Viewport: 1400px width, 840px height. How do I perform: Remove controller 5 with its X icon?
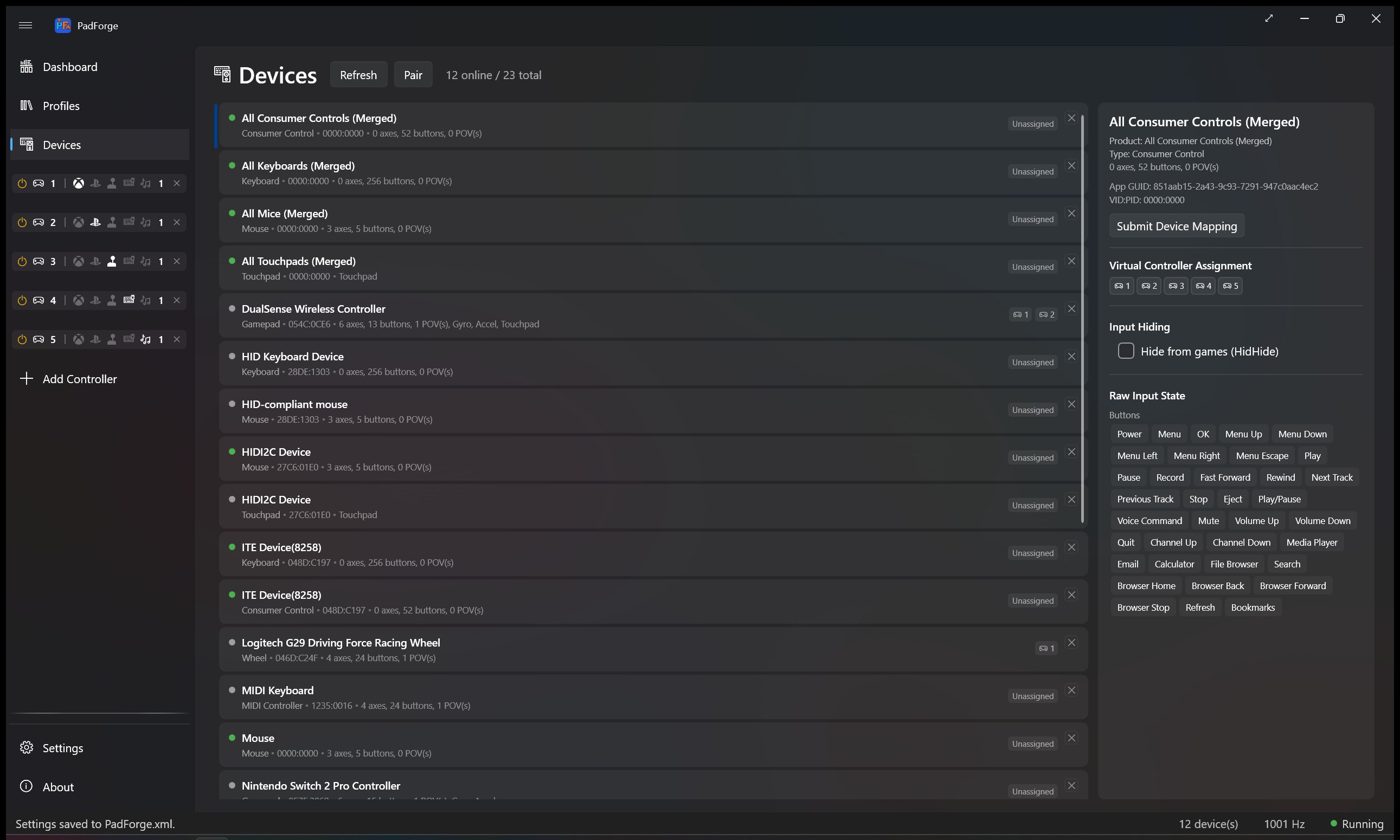point(177,340)
